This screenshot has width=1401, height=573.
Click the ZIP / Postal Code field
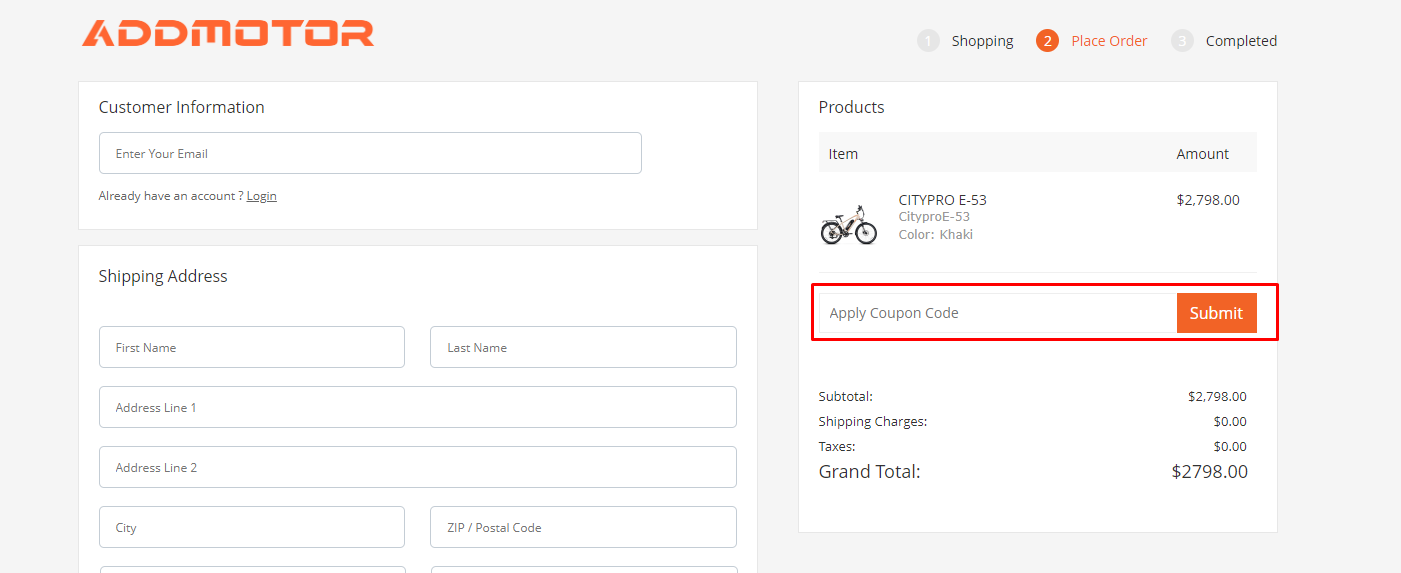point(583,527)
